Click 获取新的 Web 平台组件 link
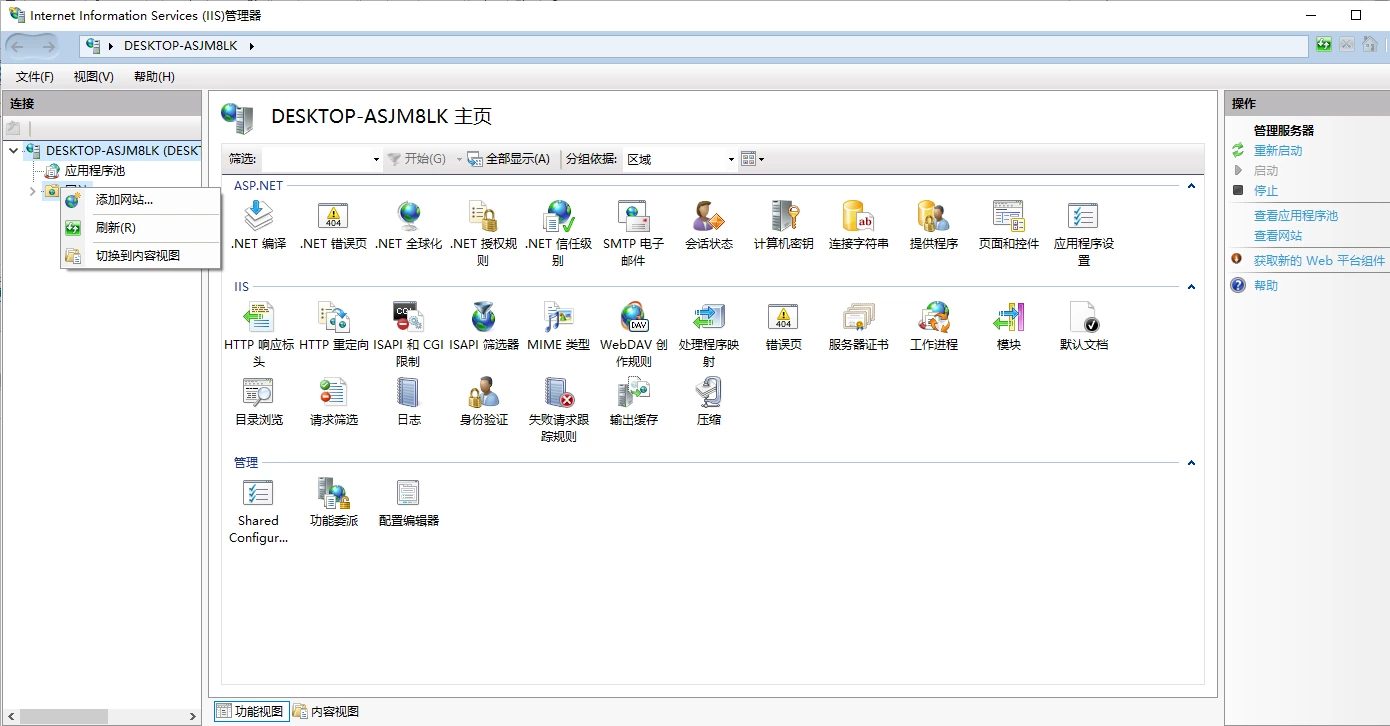The image size is (1390, 726). 1320,261
